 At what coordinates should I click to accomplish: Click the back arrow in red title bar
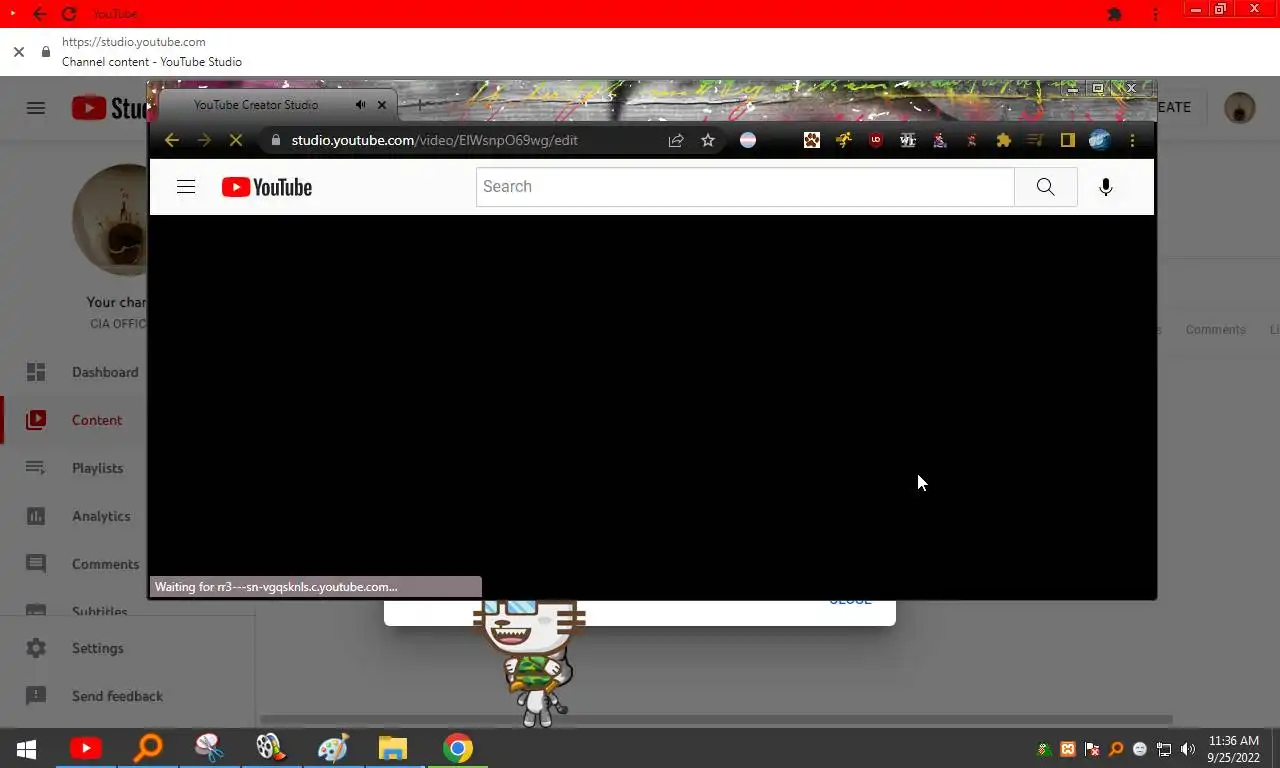coord(40,14)
